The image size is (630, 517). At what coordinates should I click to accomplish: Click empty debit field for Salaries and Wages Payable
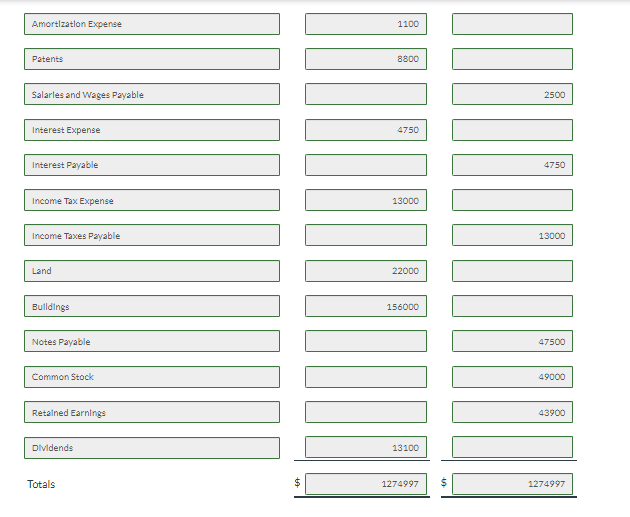point(366,94)
